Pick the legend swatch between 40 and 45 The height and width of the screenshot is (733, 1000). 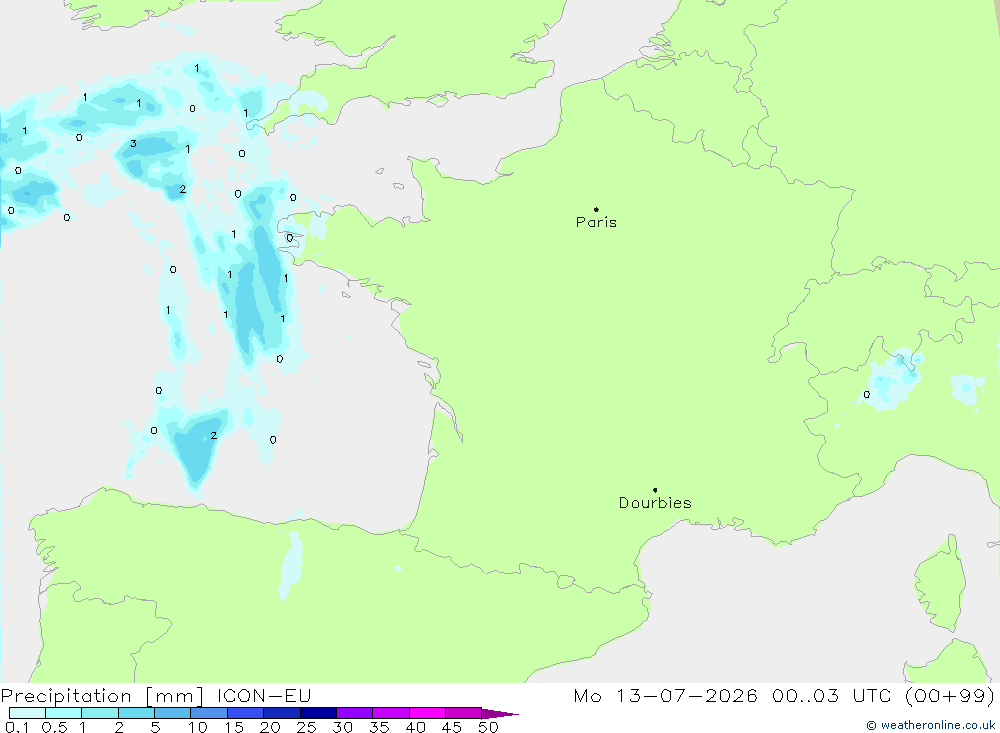[x=427, y=713]
